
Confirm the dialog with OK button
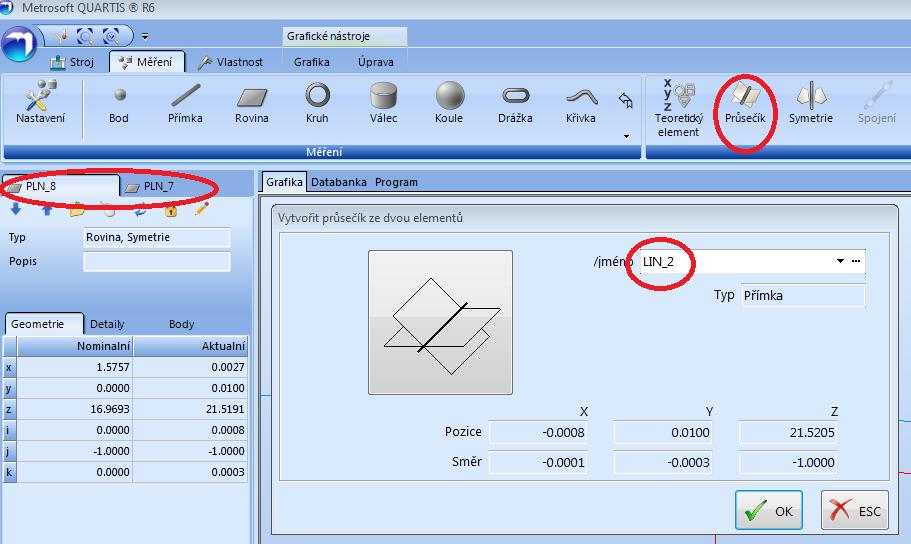point(769,510)
